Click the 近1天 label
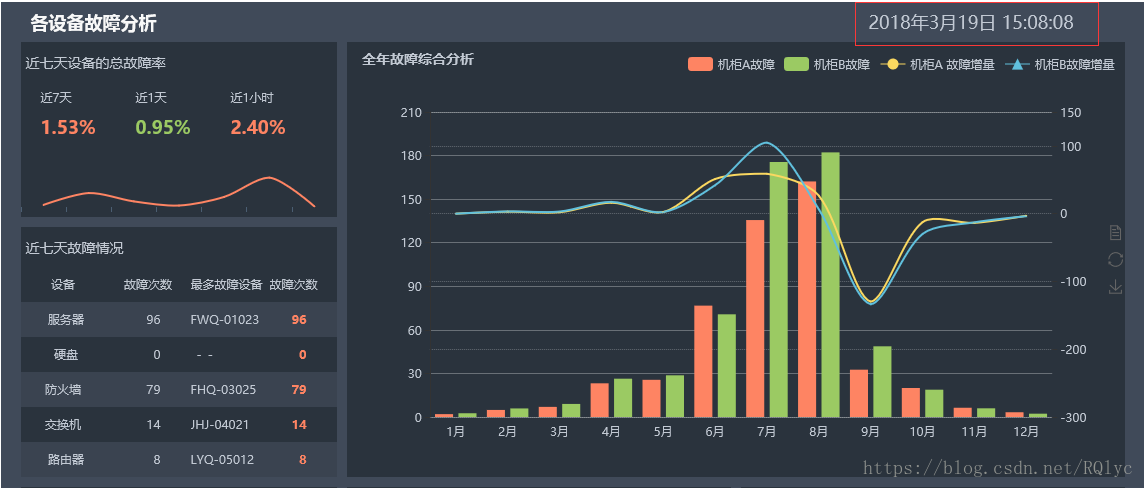 tap(151, 98)
